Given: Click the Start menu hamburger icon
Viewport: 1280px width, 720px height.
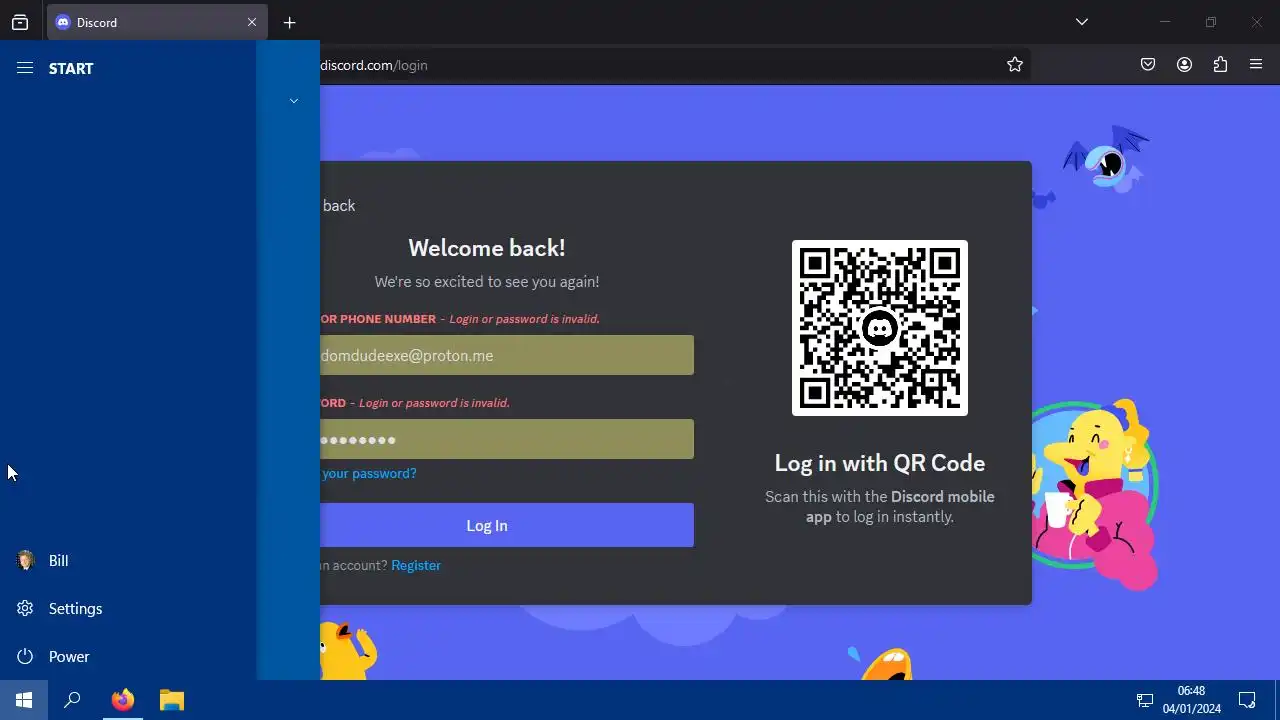Looking at the screenshot, I should pyautogui.click(x=25, y=68).
